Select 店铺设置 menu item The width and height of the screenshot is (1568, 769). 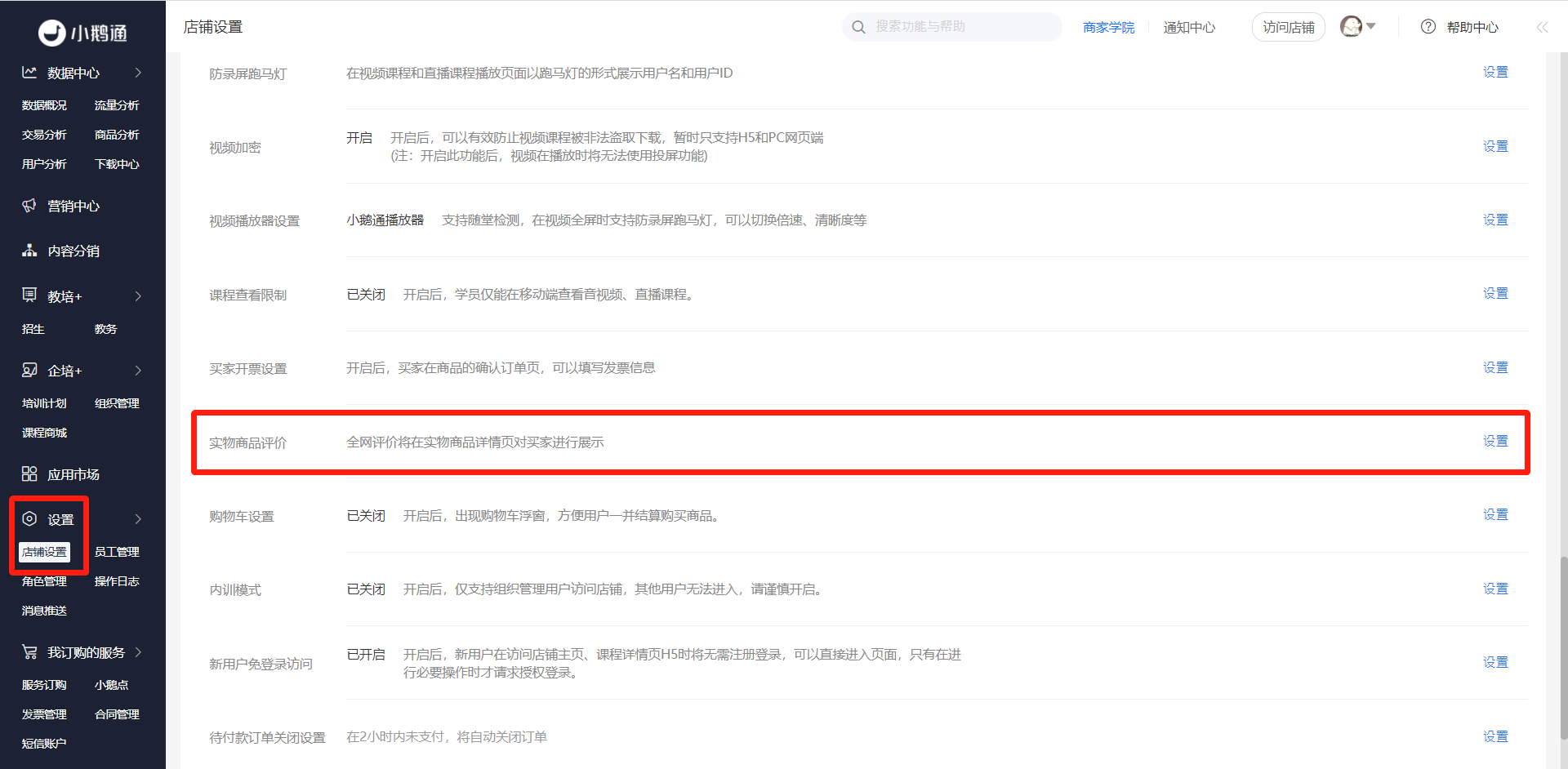point(45,552)
